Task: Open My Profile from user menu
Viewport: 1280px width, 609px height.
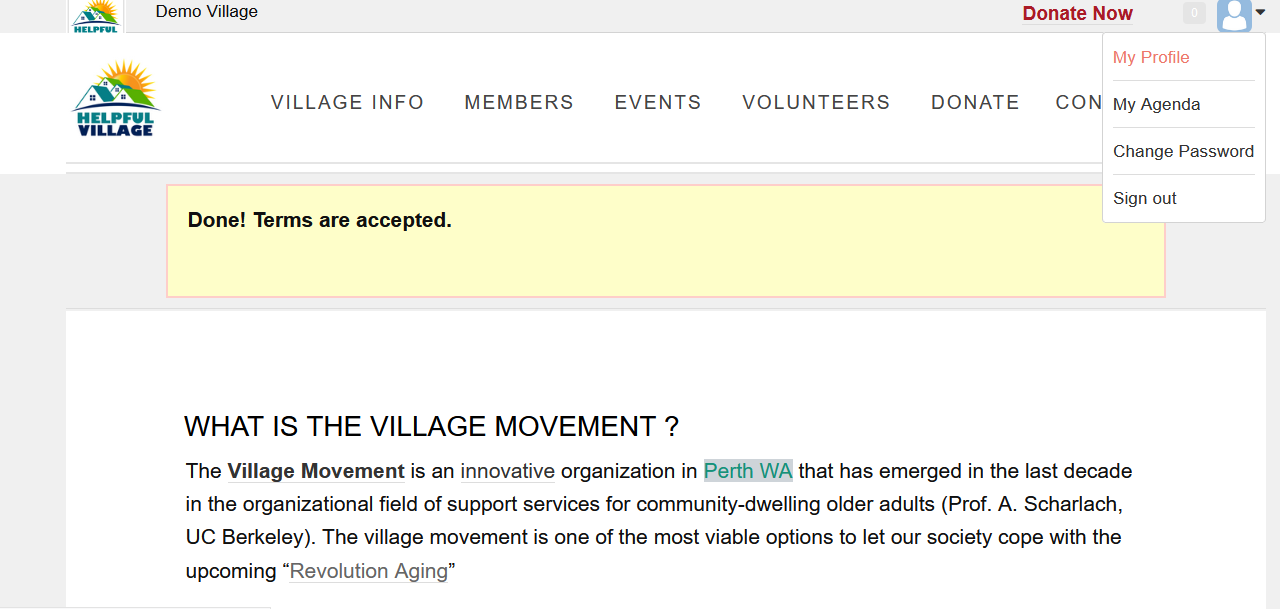Action: (x=1151, y=57)
